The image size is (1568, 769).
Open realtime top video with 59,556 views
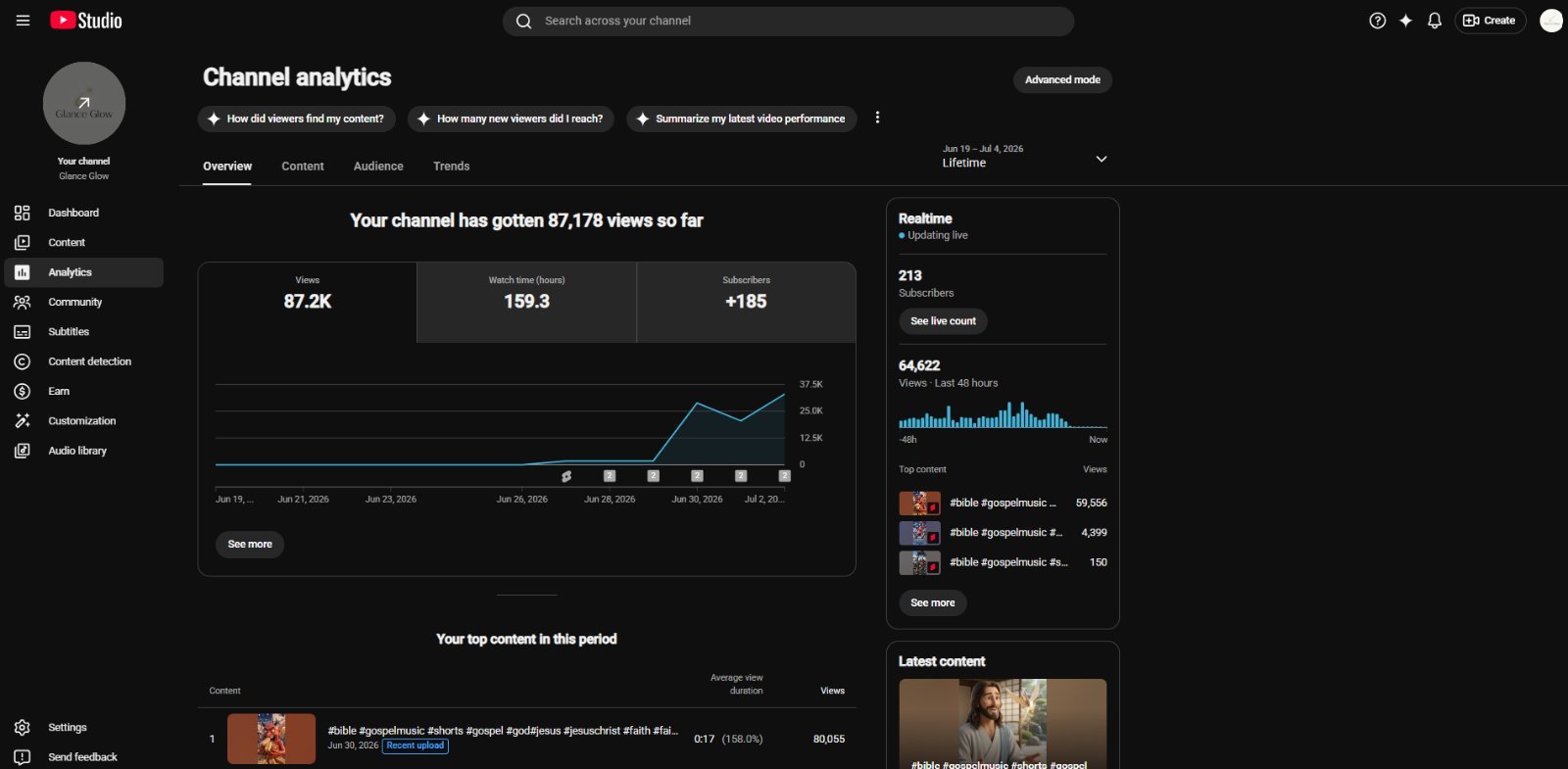tap(1003, 504)
